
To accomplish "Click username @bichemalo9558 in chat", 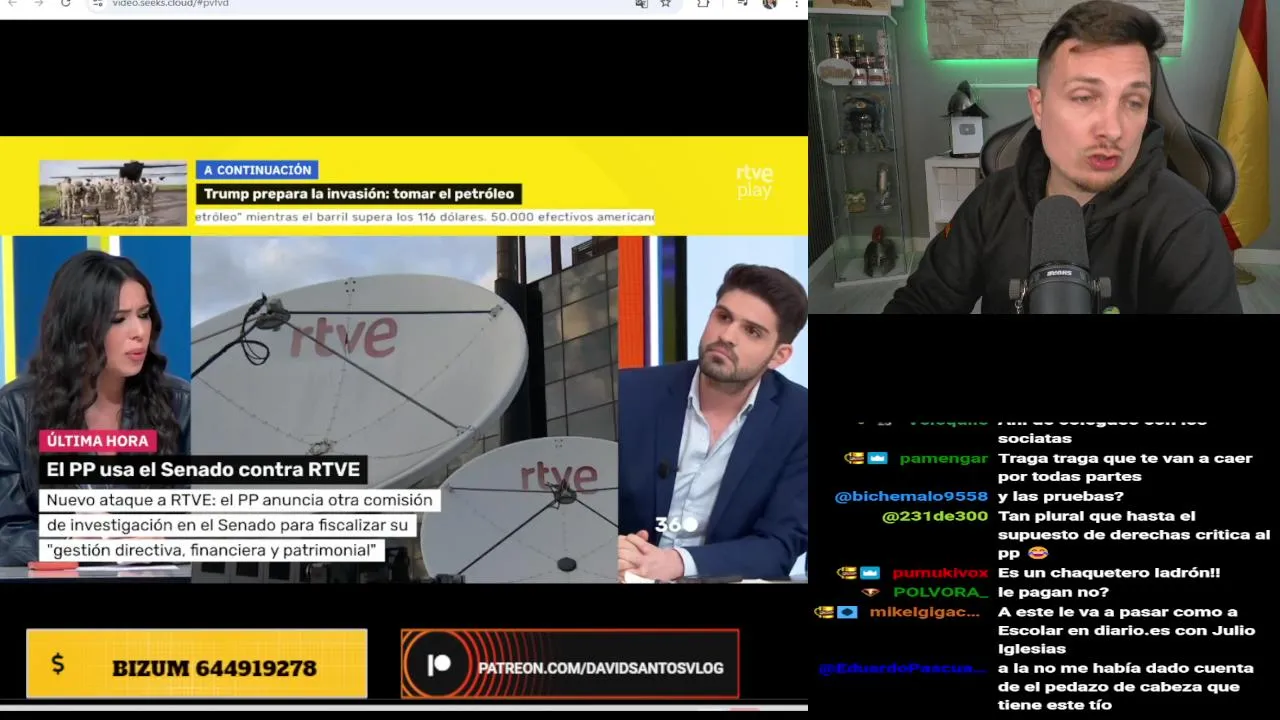I will tap(911, 496).
